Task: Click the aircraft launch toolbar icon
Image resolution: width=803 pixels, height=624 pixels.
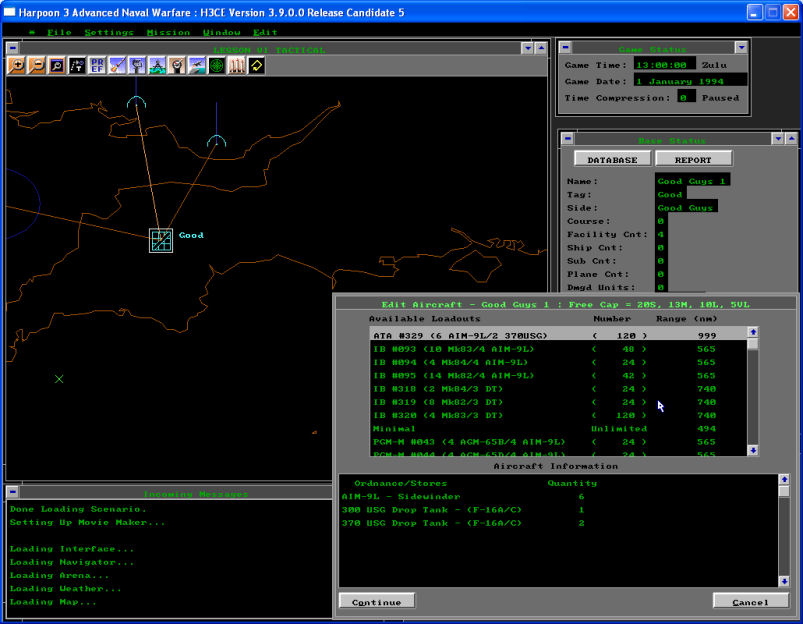Action: [x=197, y=66]
